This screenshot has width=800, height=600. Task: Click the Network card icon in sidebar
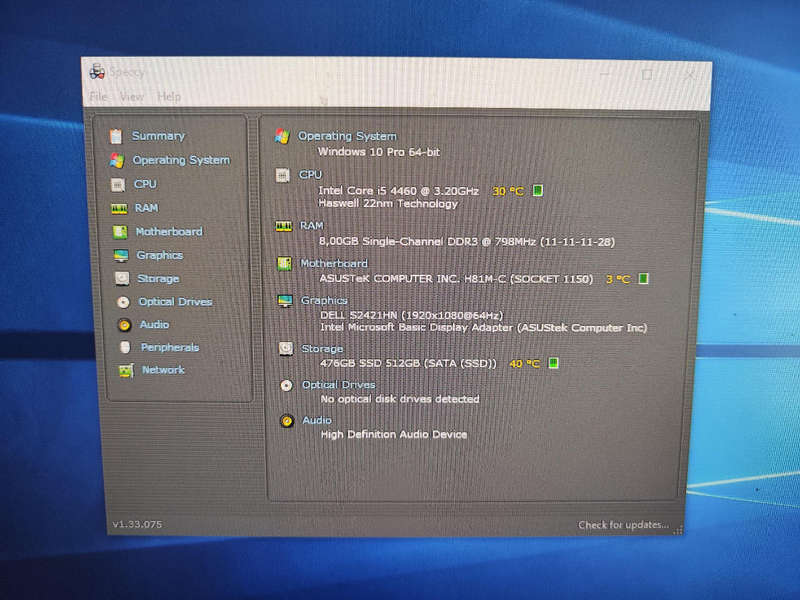tap(126, 370)
